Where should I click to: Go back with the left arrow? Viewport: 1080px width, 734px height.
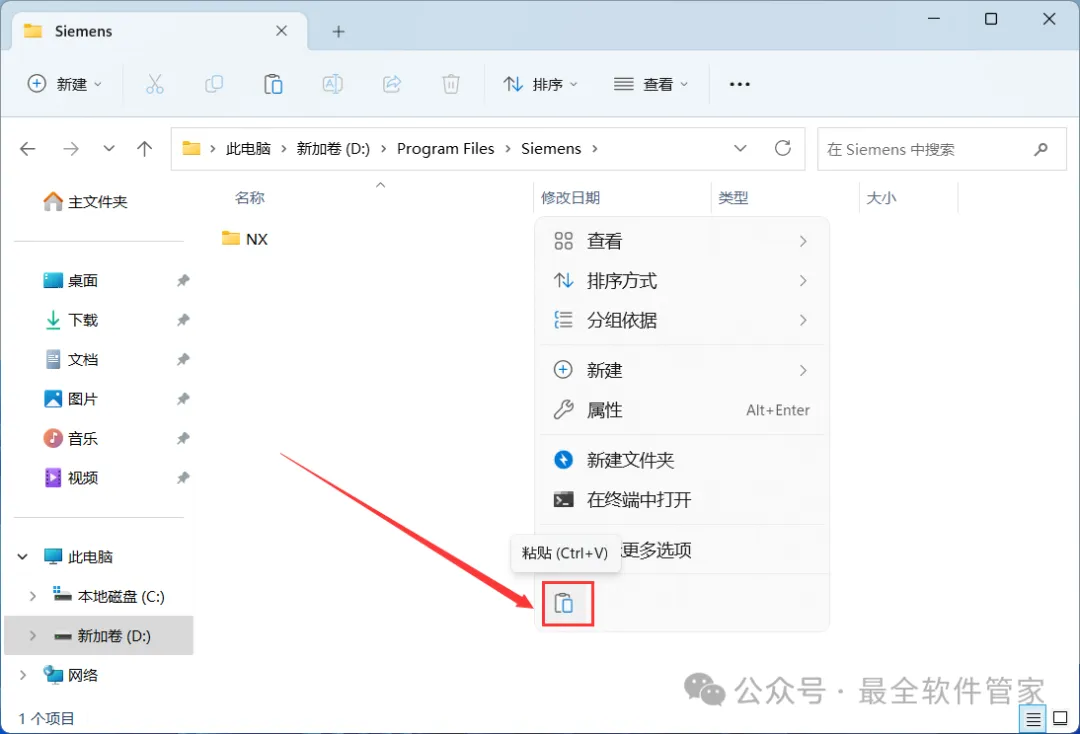28,149
